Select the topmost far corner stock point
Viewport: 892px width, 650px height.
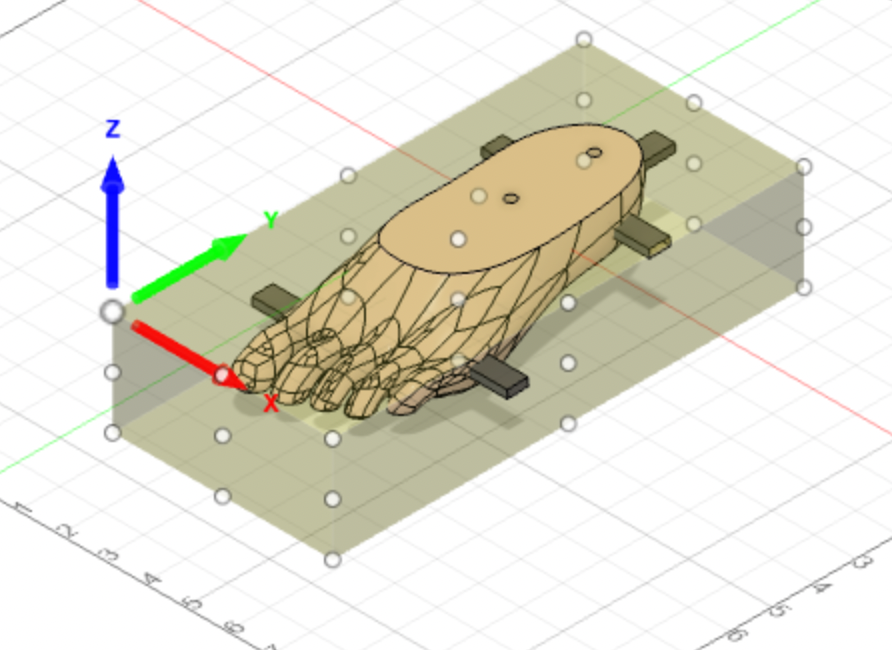coord(584,40)
